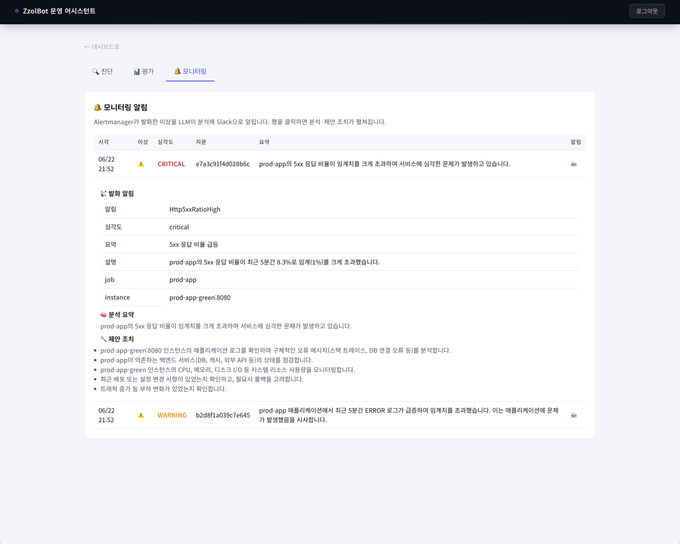Click the warning icon in CRITICAL row
This screenshot has height=544, width=680.
point(141,164)
